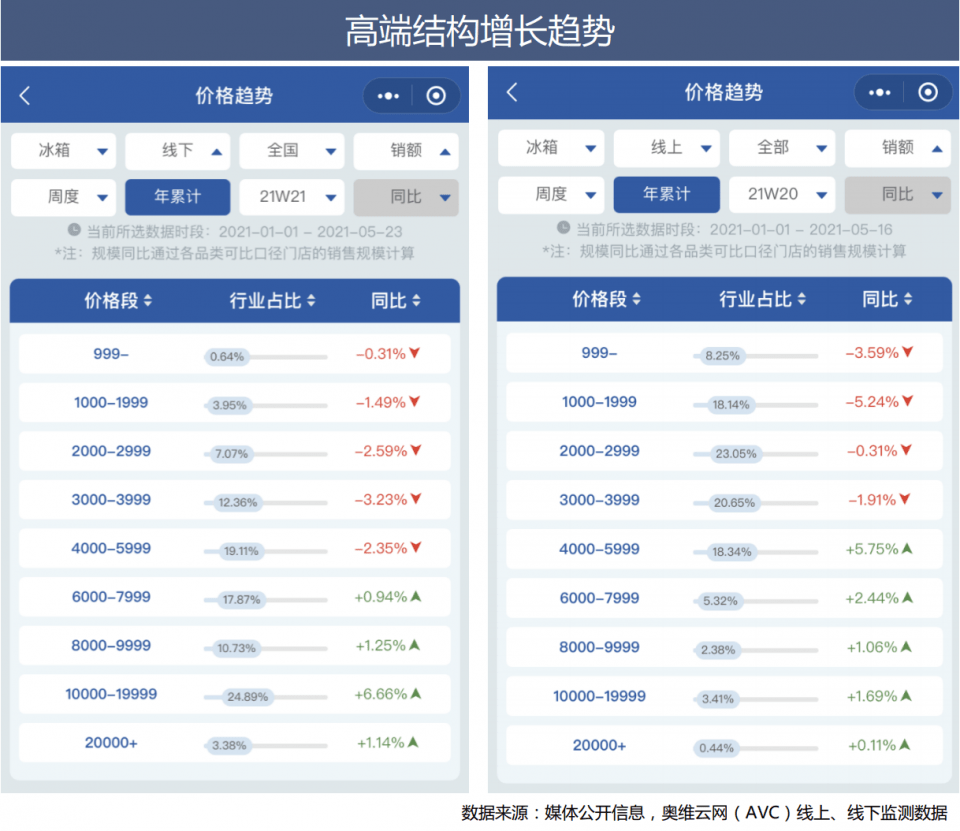Select 6000-7999 row in right table
This screenshot has height=831, width=960.
724,598
